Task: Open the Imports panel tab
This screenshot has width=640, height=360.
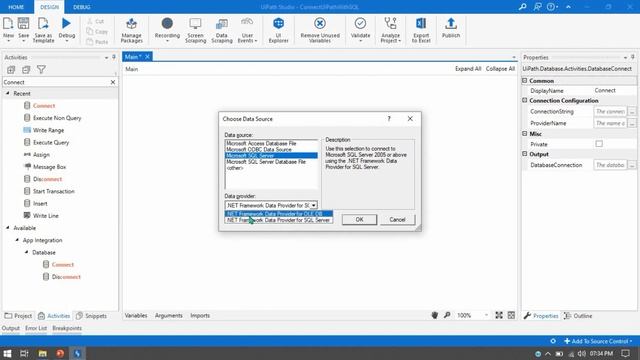Action: [200, 316]
